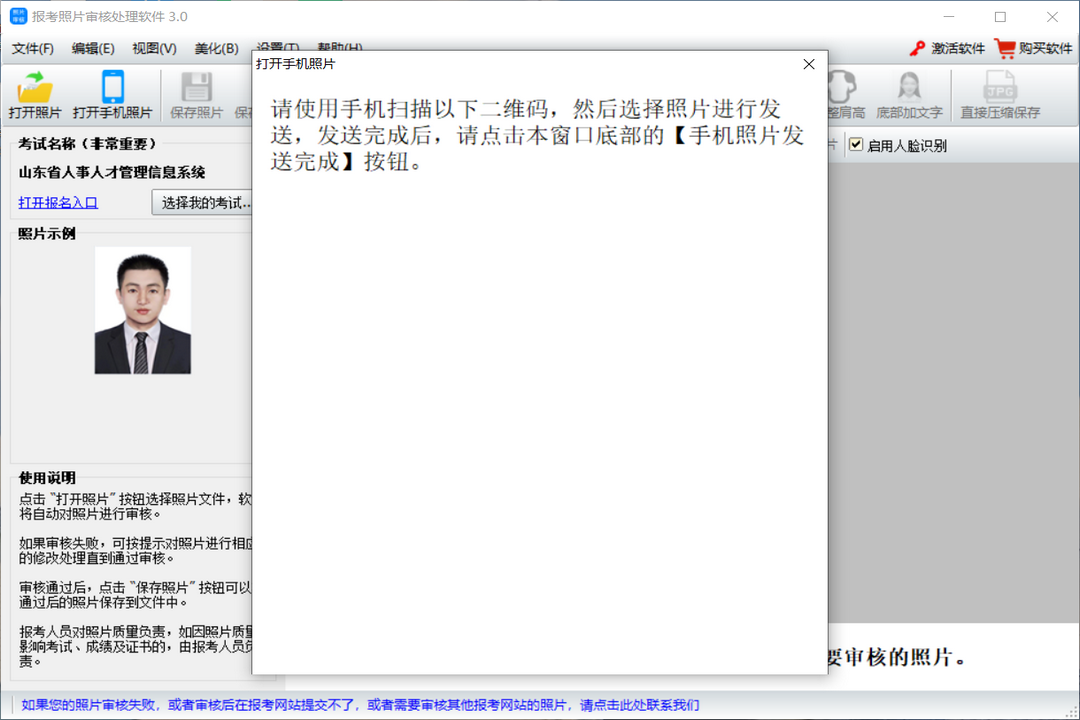The height and width of the screenshot is (720, 1080).
Task: Open the 文件 menu
Action: [x=31, y=47]
